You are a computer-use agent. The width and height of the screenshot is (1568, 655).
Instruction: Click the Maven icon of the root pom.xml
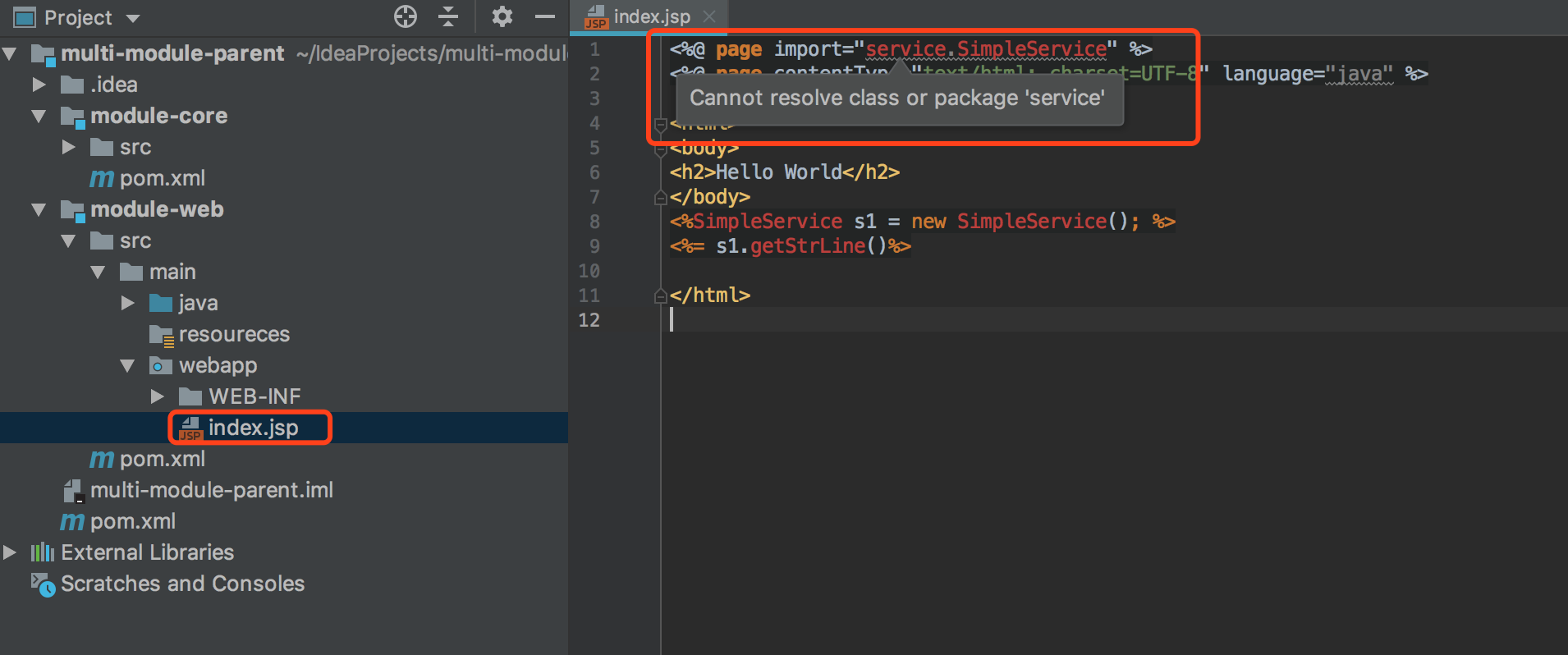coord(72,522)
